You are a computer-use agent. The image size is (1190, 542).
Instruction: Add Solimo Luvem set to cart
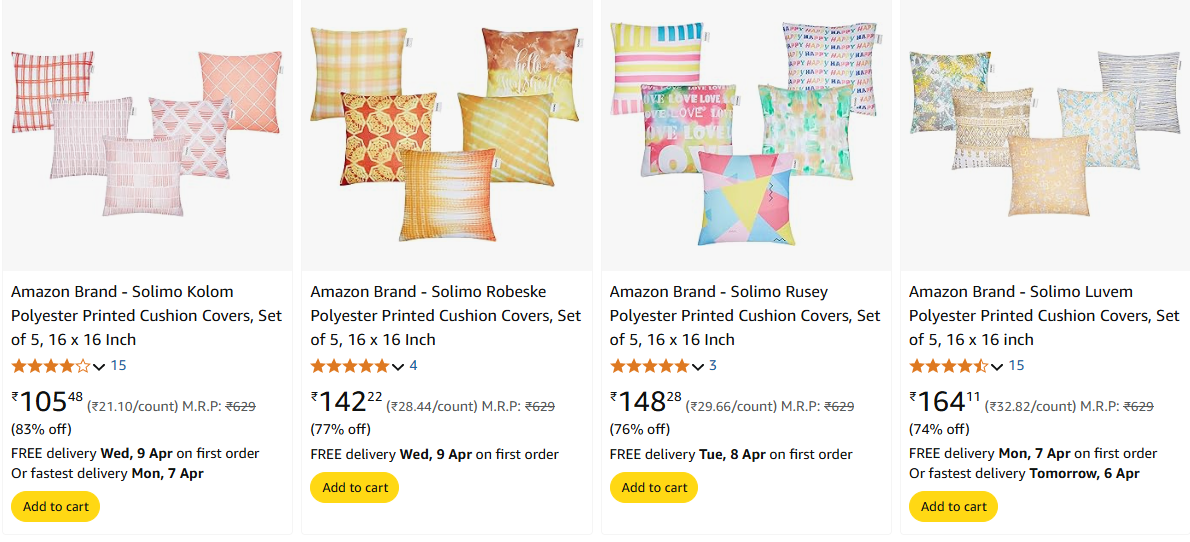pos(953,506)
